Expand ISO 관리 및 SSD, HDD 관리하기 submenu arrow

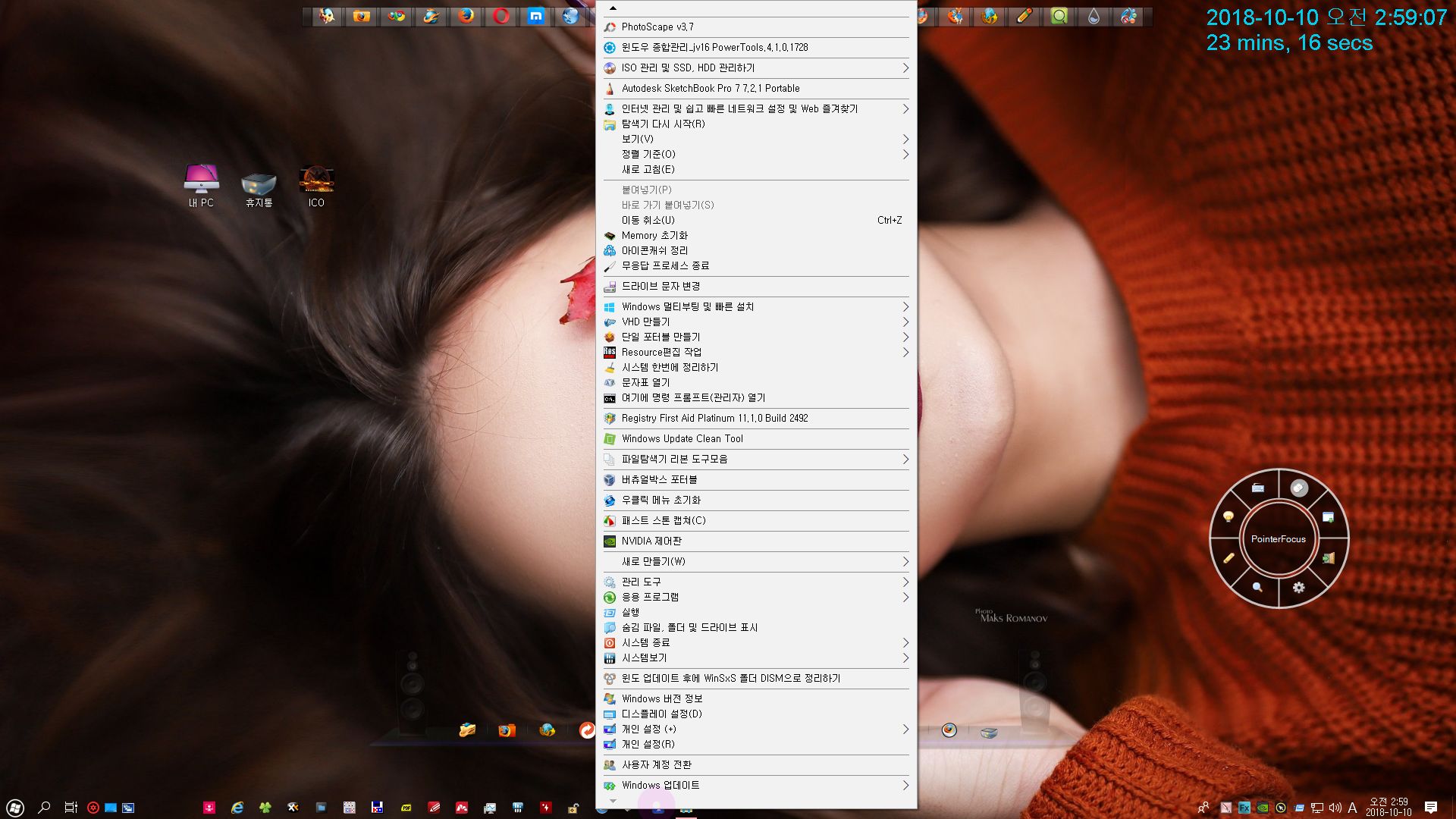click(x=905, y=67)
